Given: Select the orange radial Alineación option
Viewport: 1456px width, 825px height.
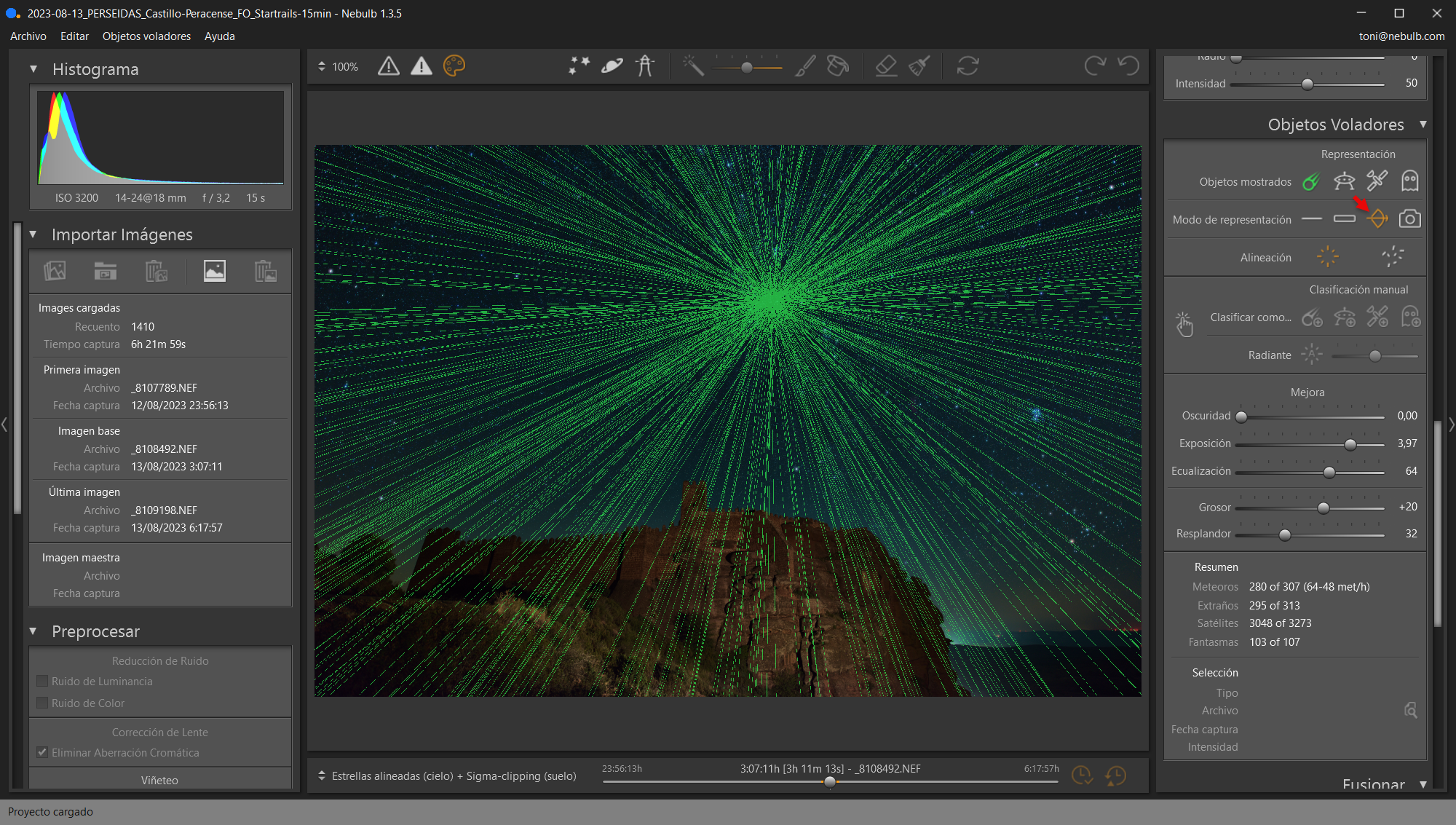Looking at the screenshot, I should 1328,256.
